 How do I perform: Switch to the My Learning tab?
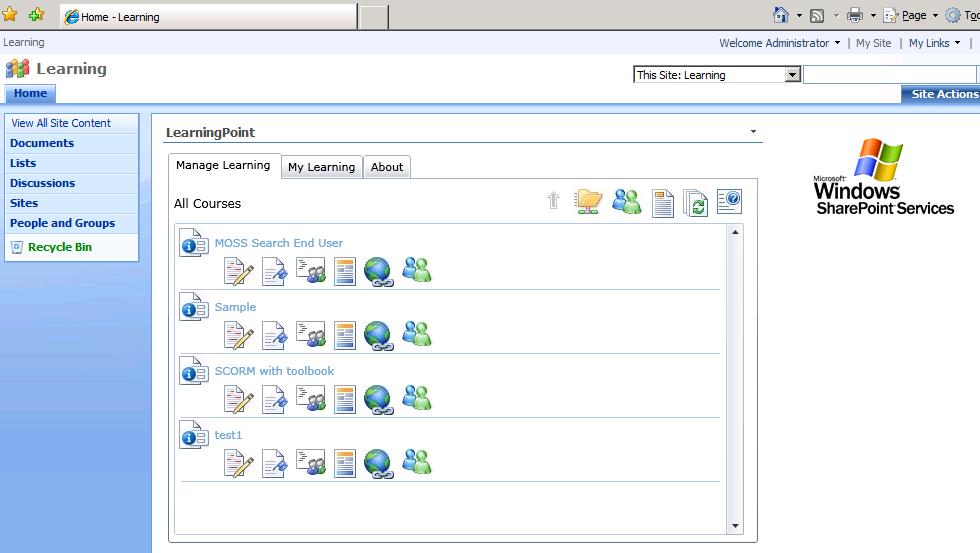pos(321,167)
